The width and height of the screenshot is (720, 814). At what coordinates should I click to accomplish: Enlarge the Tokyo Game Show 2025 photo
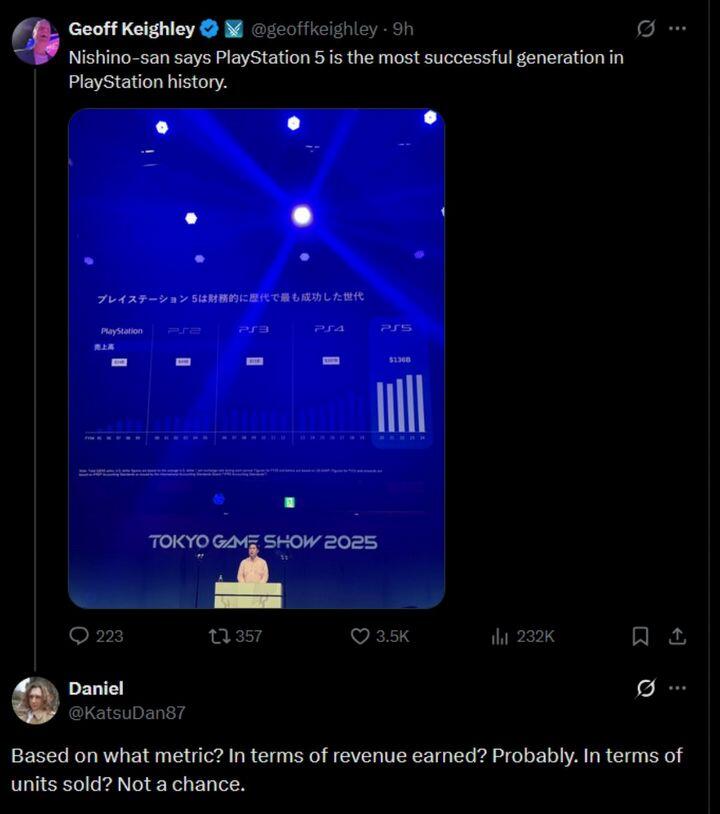click(x=256, y=358)
